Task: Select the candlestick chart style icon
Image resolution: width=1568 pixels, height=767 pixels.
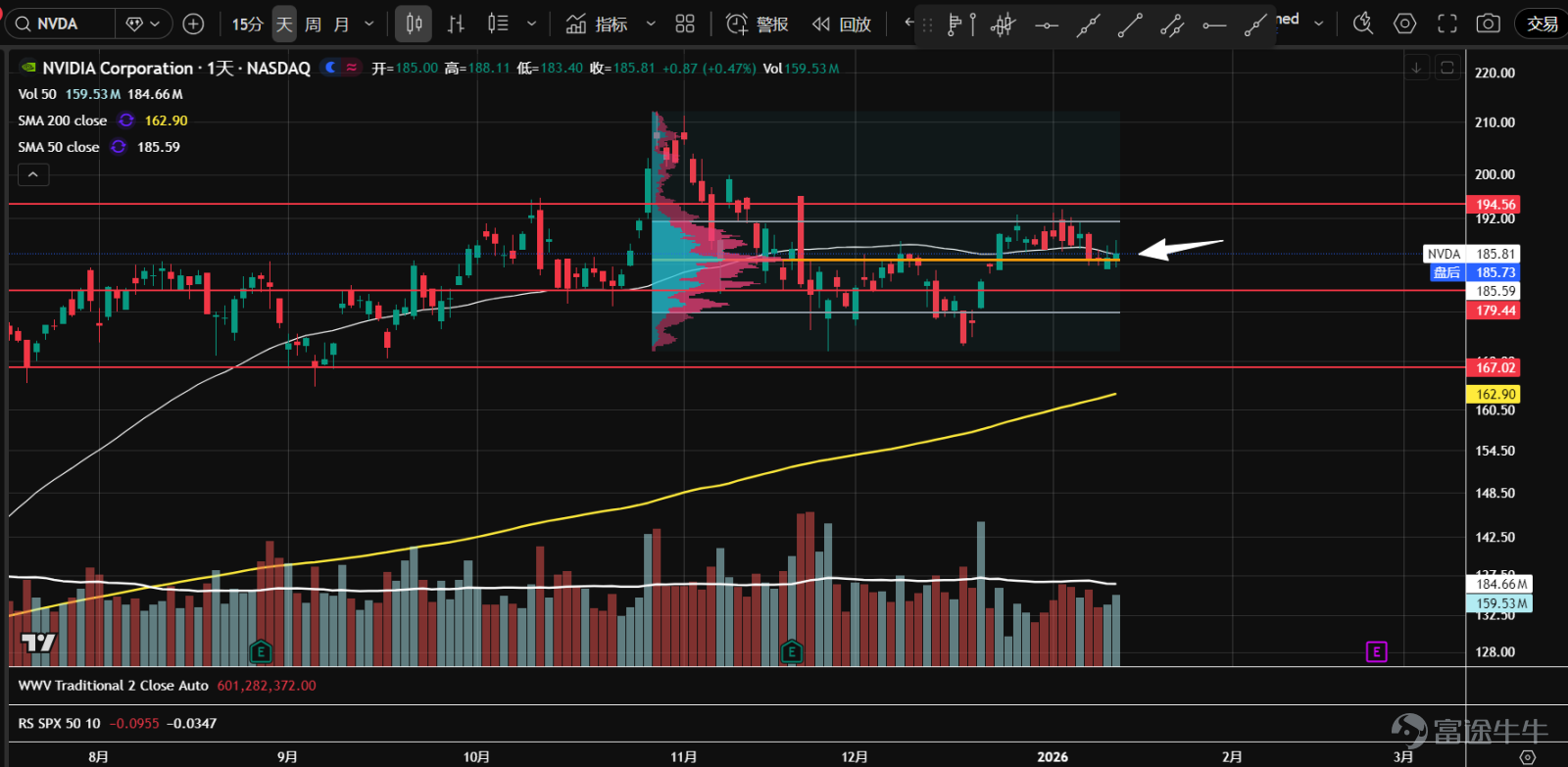Action: pyautogui.click(x=414, y=24)
